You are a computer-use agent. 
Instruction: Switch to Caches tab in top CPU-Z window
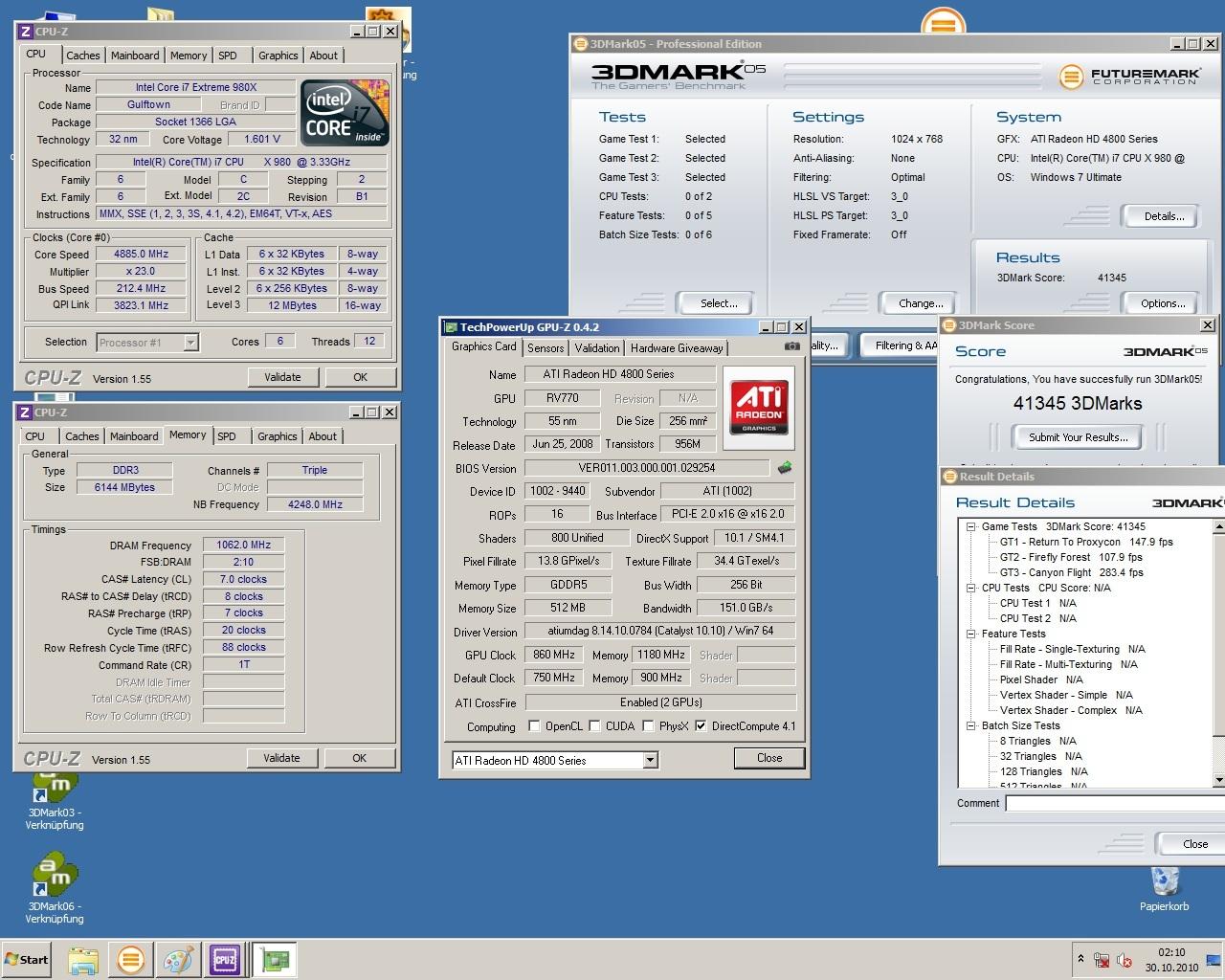pyautogui.click(x=83, y=56)
